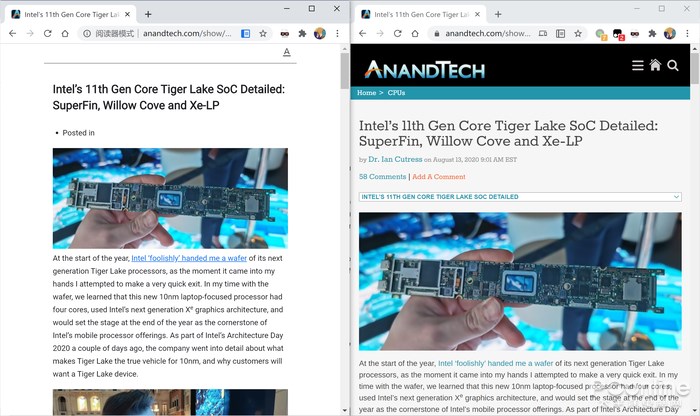This screenshot has width=700, height=416.
Task: Expand the Intel's 11th Gen Core Tiger Lake SoC Detailed dropdown
Action: tap(520, 197)
